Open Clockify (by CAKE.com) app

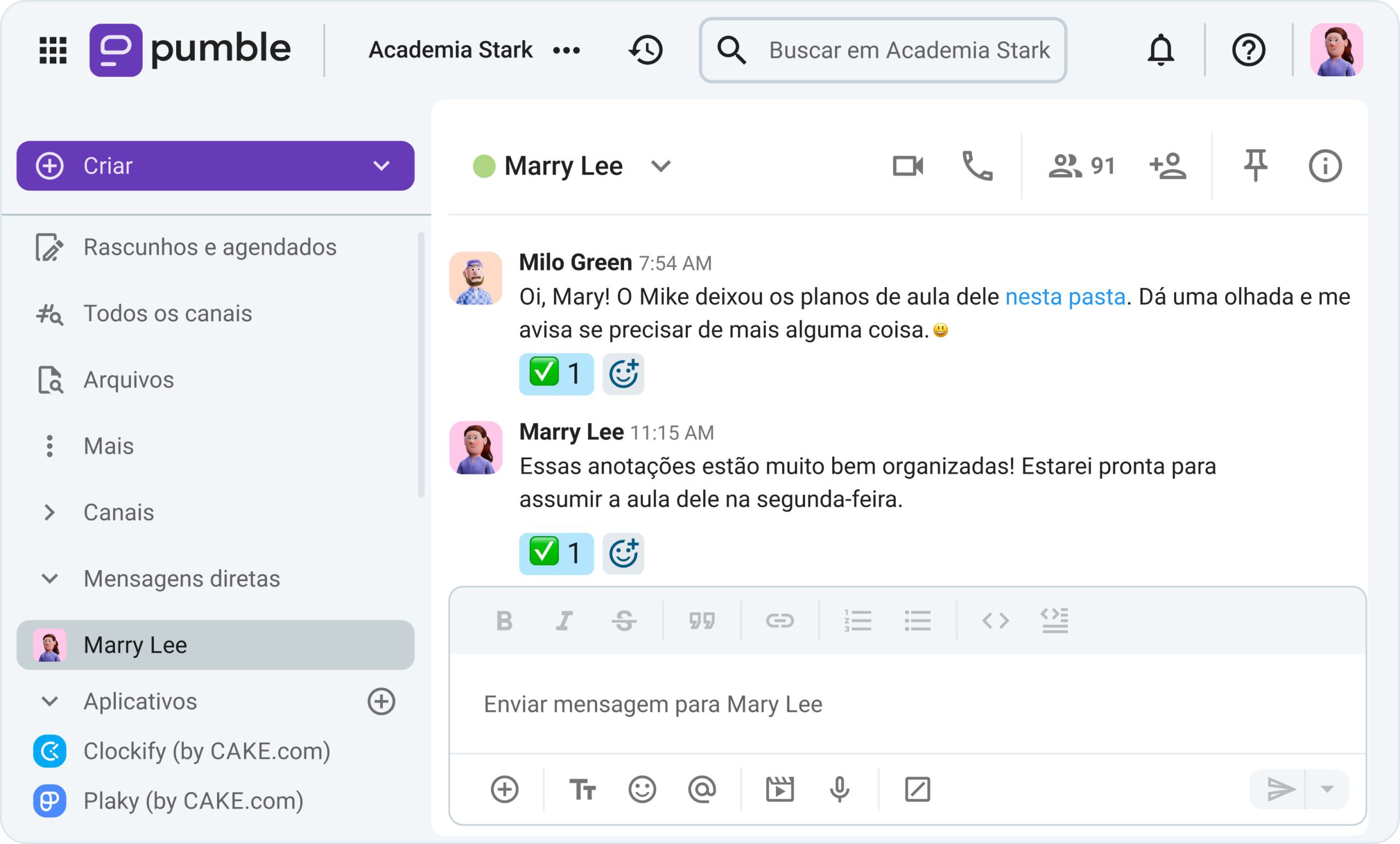pyautogui.click(x=182, y=752)
